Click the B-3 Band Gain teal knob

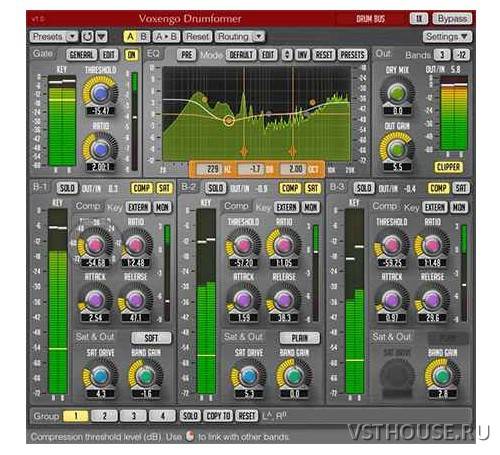click(x=442, y=376)
